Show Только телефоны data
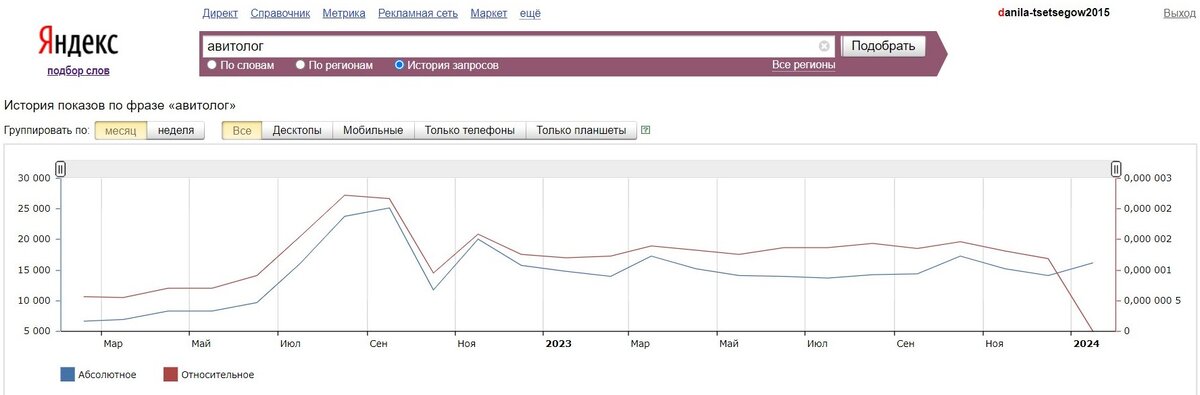1200x395 pixels. click(x=470, y=130)
